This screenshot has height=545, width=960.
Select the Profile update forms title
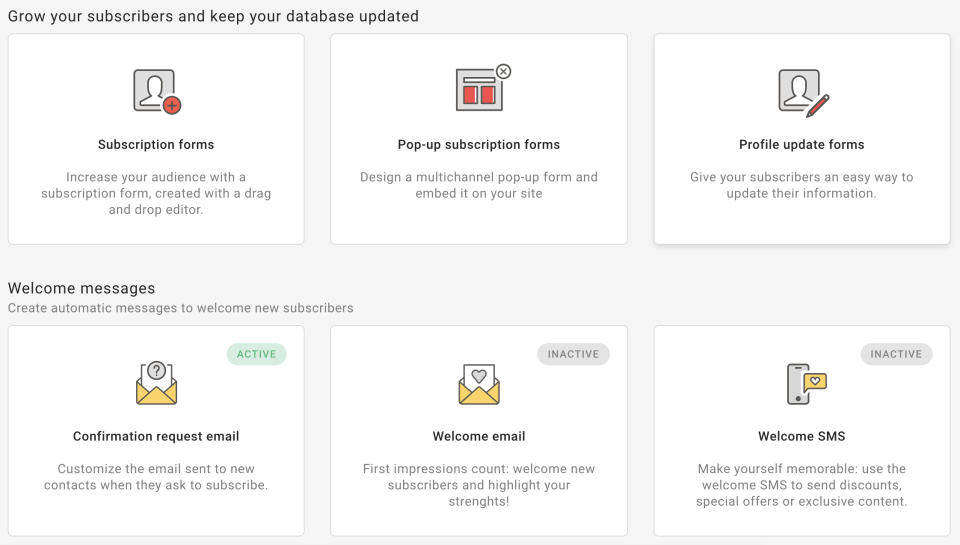[x=802, y=145]
